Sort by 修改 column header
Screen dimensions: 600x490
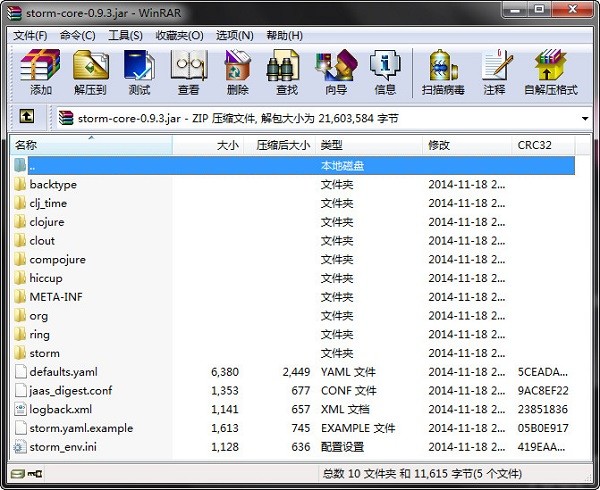coord(467,145)
